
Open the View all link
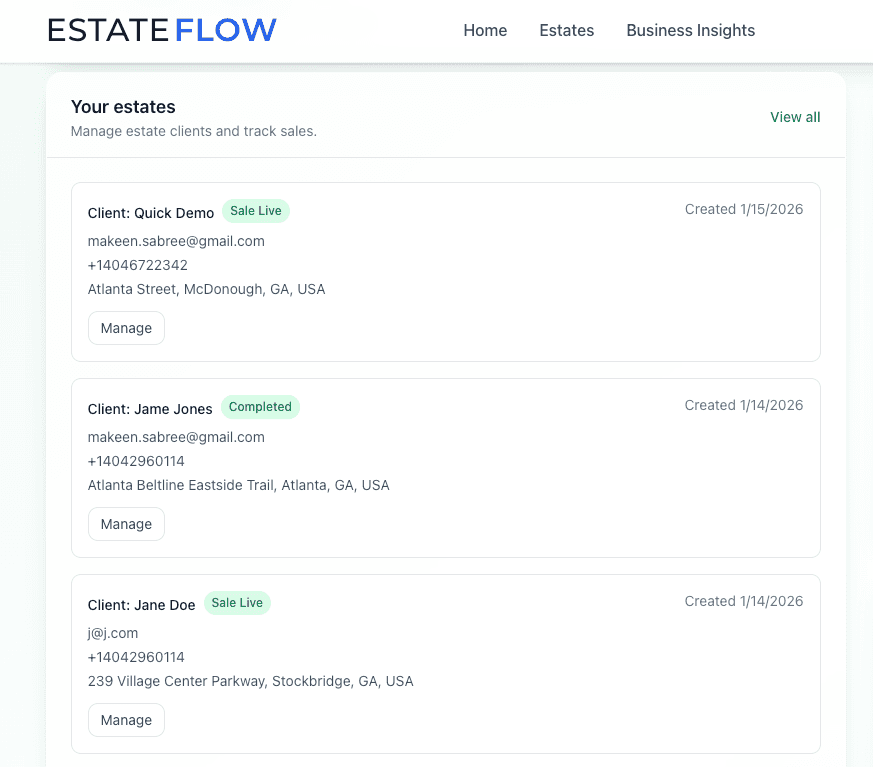coord(794,117)
